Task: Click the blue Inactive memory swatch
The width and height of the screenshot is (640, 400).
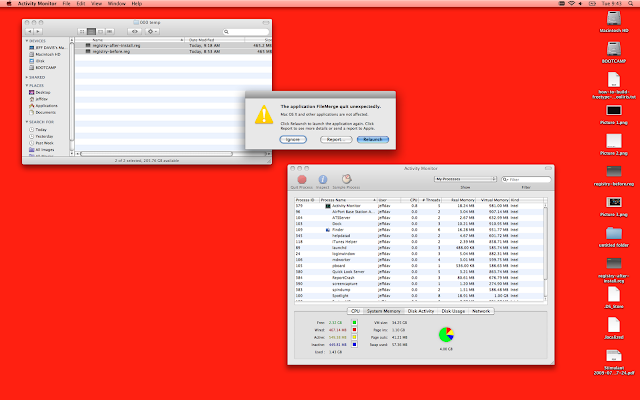Action: pos(354,344)
